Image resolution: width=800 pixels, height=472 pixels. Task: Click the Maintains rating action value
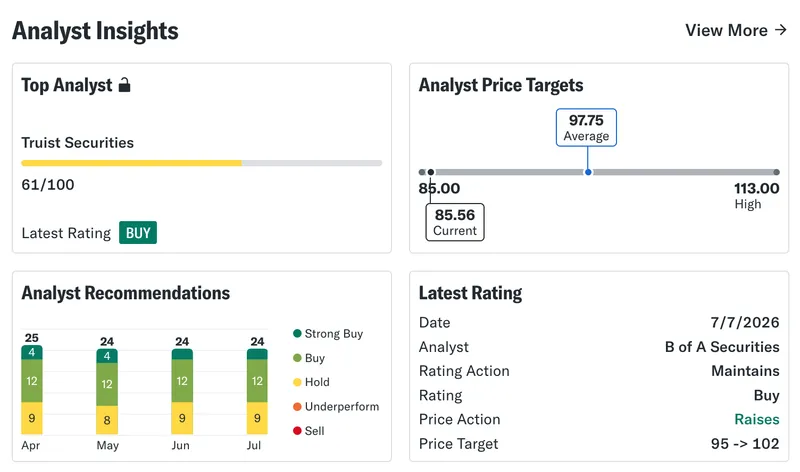[x=745, y=371]
